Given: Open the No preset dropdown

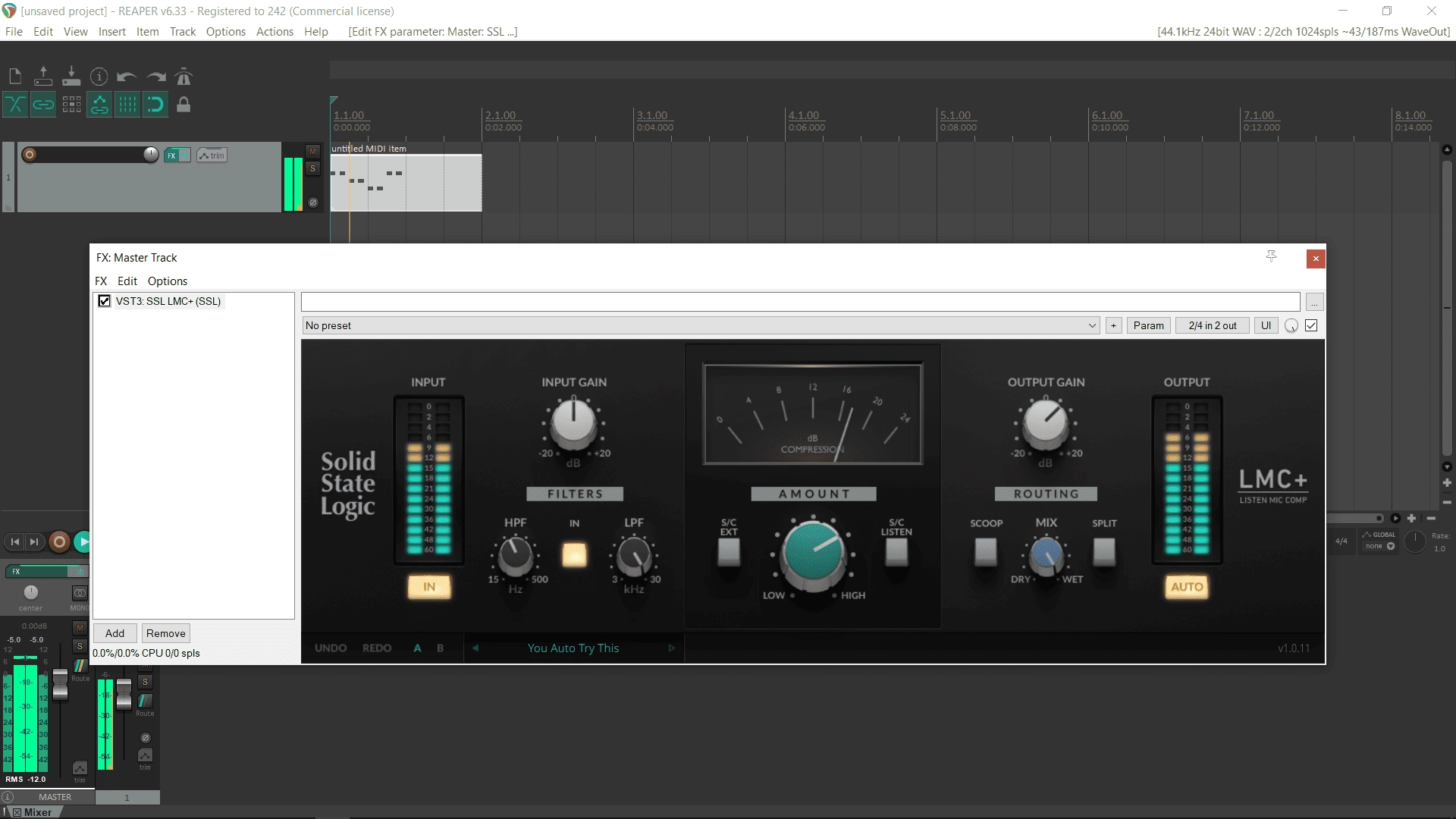Looking at the screenshot, I should click(x=701, y=325).
